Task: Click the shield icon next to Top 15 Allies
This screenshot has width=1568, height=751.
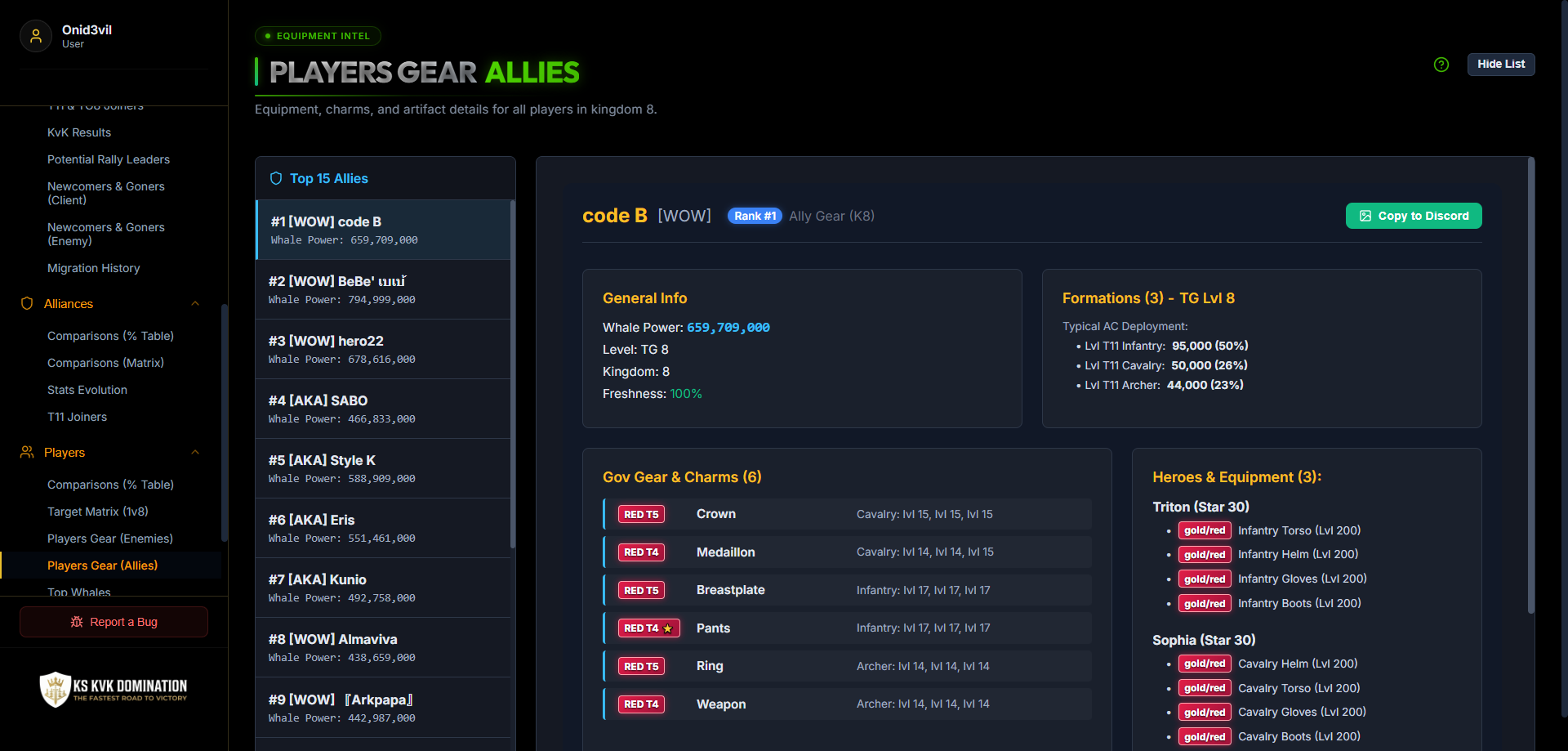Action: click(x=276, y=178)
